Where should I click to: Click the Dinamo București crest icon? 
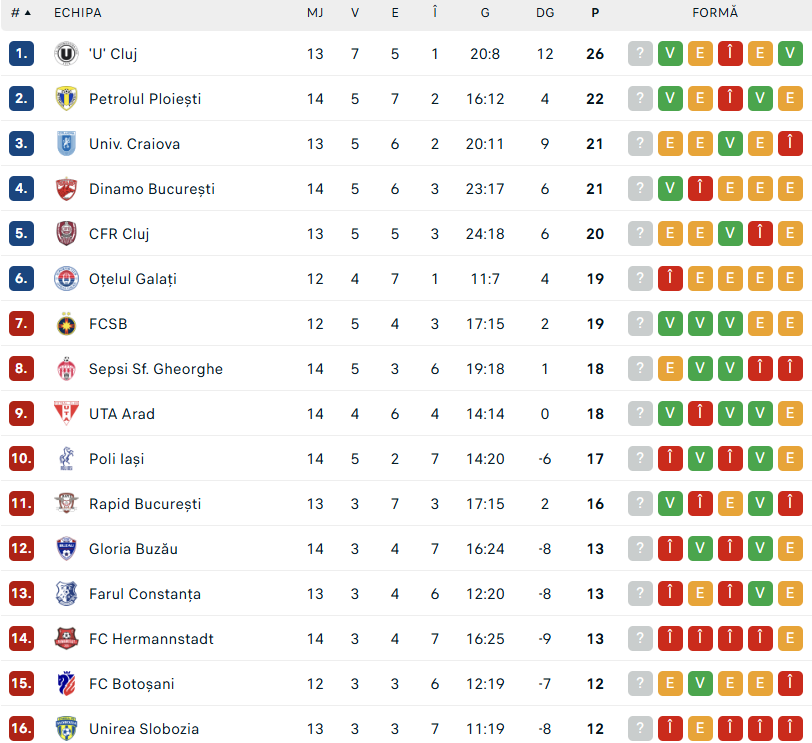click(x=66, y=189)
